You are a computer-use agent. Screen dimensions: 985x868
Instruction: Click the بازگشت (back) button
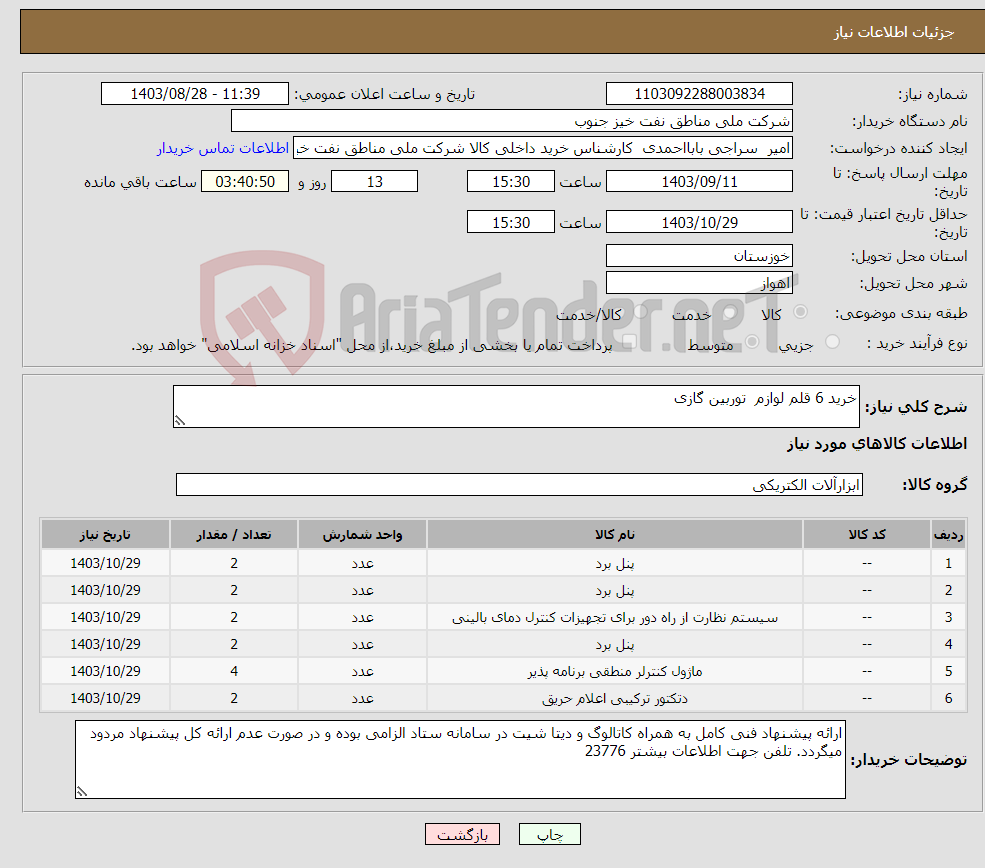(x=462, y=834)
